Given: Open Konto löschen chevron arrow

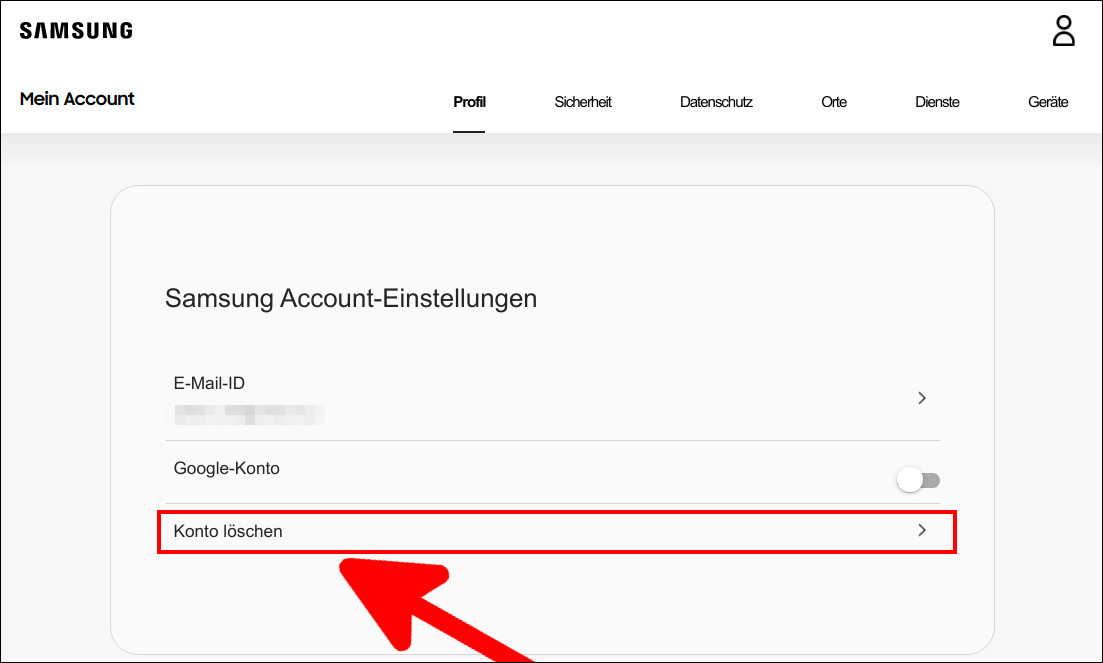Looking at the screenshot, I should (922, 530).
